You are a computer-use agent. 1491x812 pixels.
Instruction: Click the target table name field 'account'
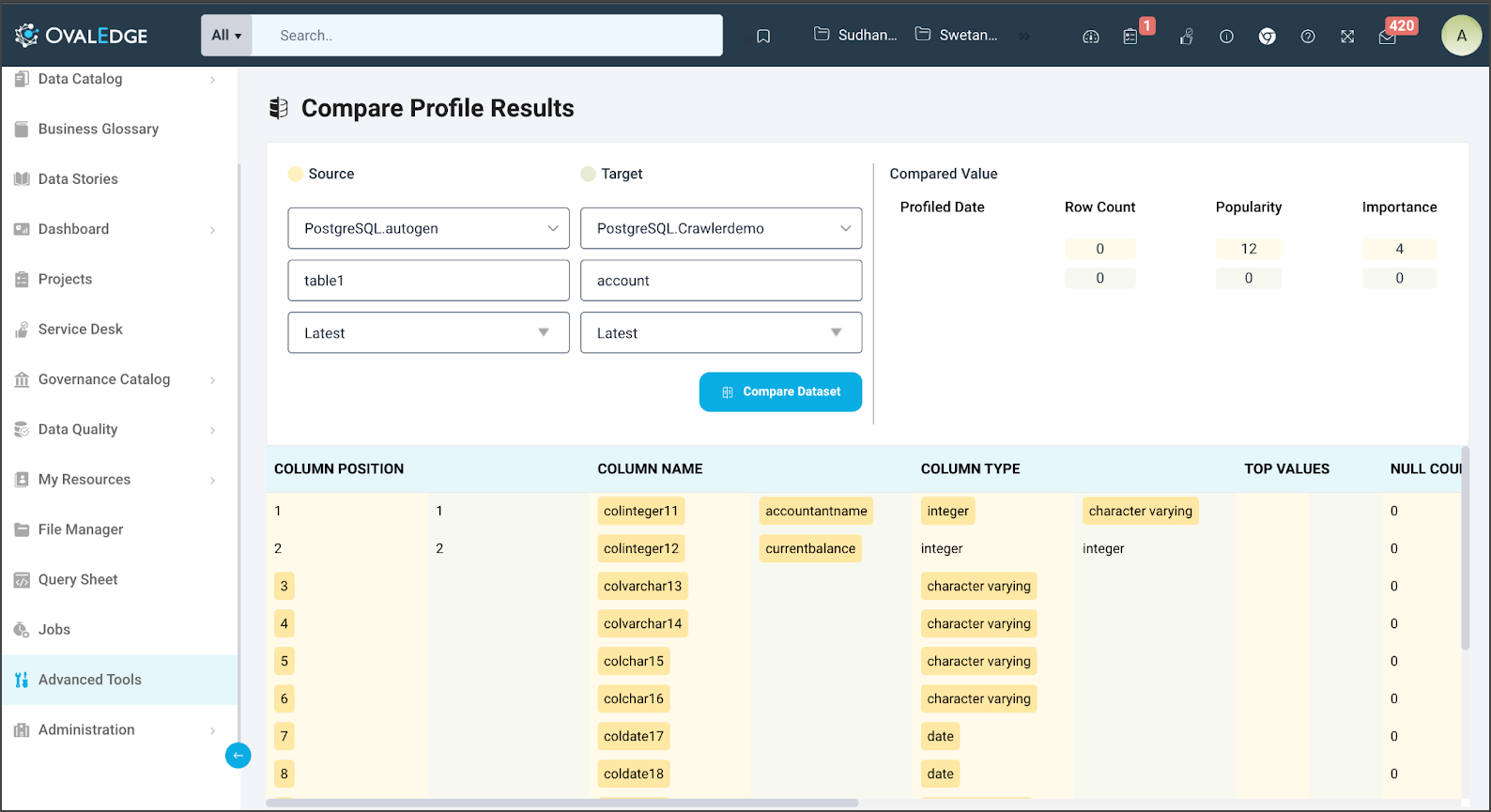[x=720, y=281]
